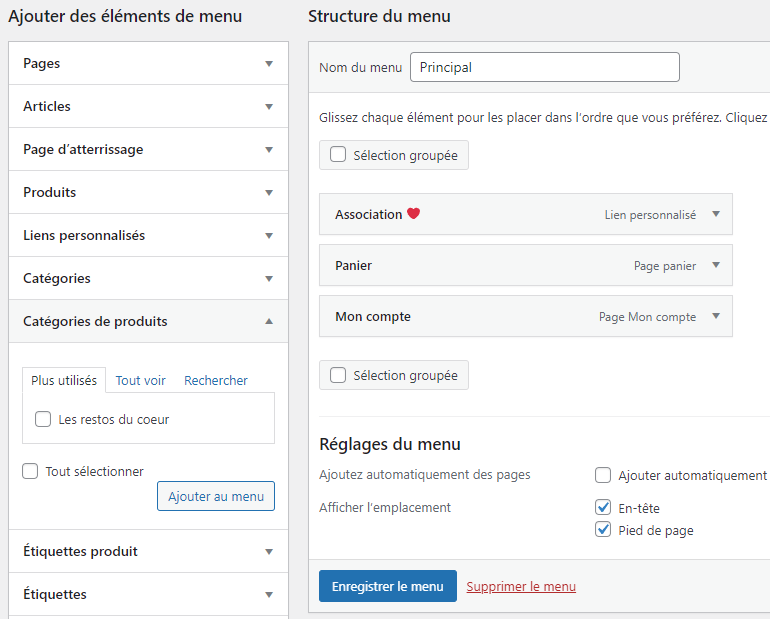Click the Ajouter au menu button
Viewport: 770px width, 619px height.
coord(215,496)
